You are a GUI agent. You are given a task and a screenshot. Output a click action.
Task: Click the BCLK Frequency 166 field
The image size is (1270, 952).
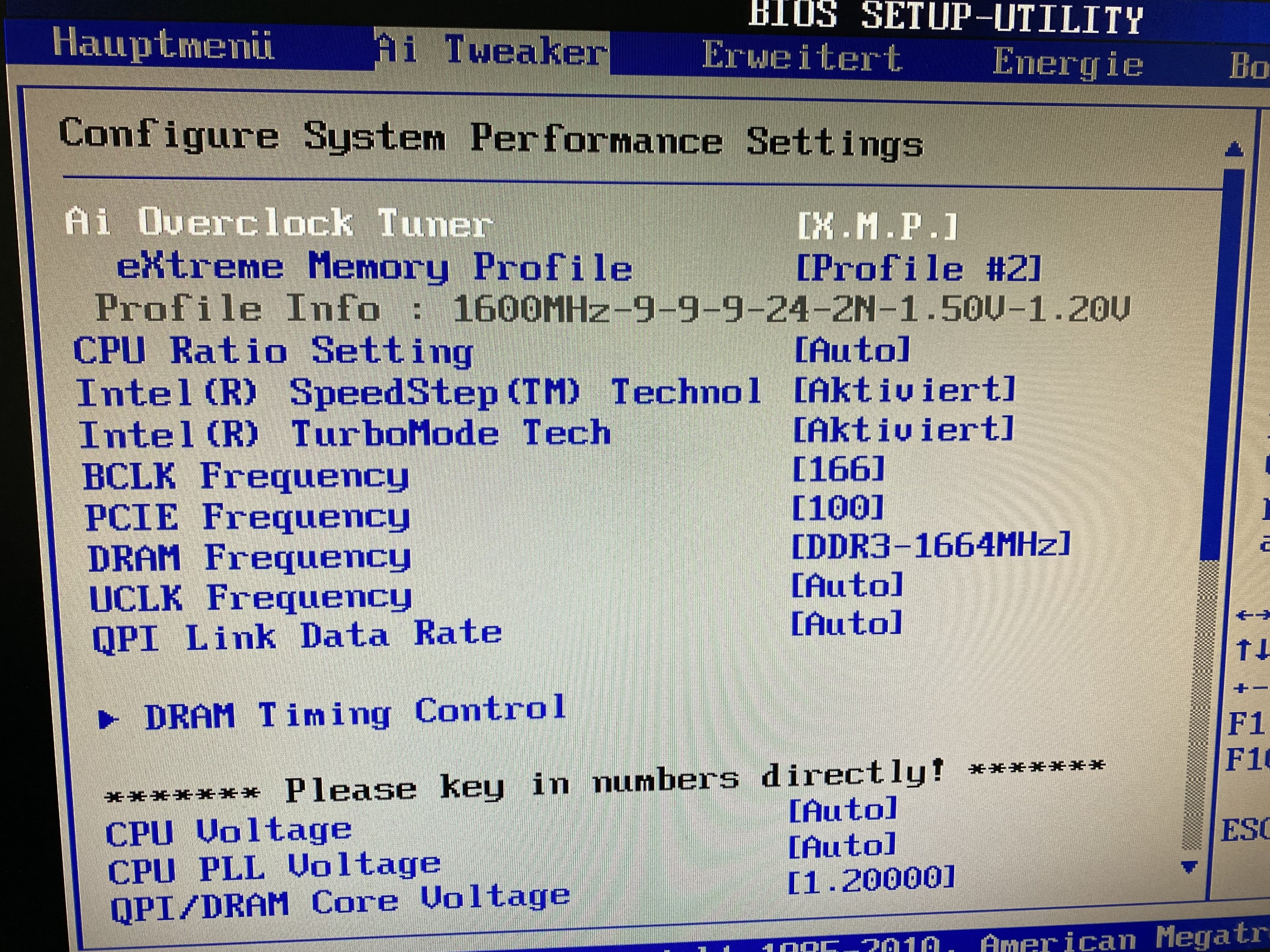pyautogui.click(x=838, y=469)
